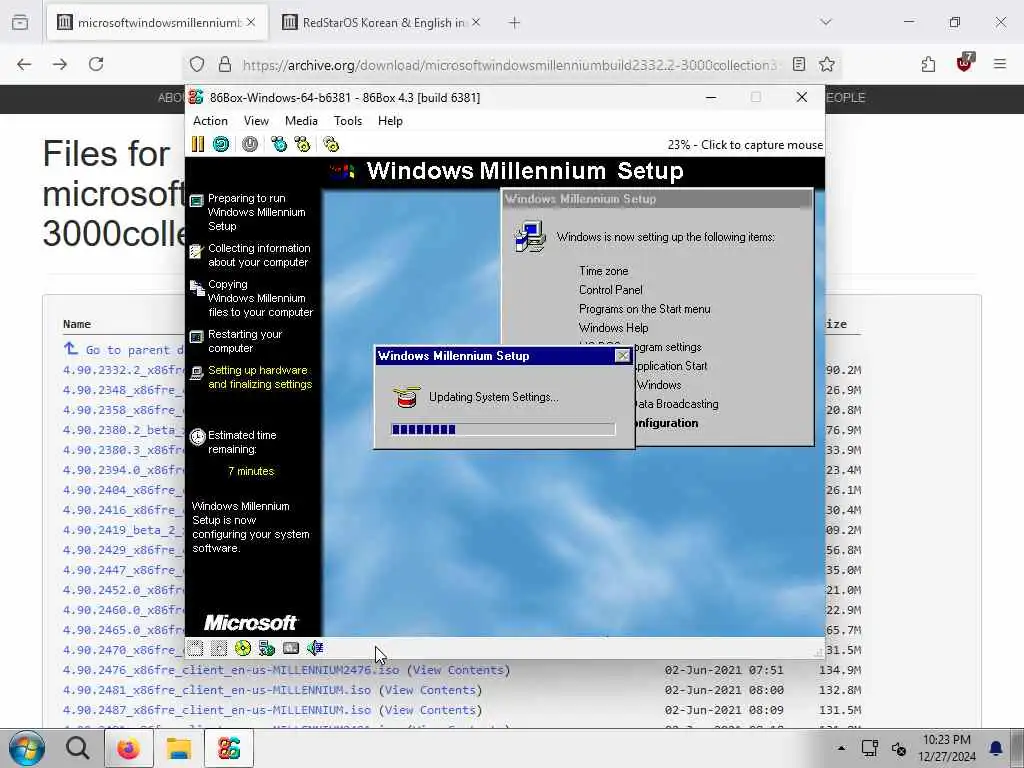Viewport: 1024px width, 768px height.
Task: Click the 4.90.2419_beta_2 file link
Action: point(124,530)
